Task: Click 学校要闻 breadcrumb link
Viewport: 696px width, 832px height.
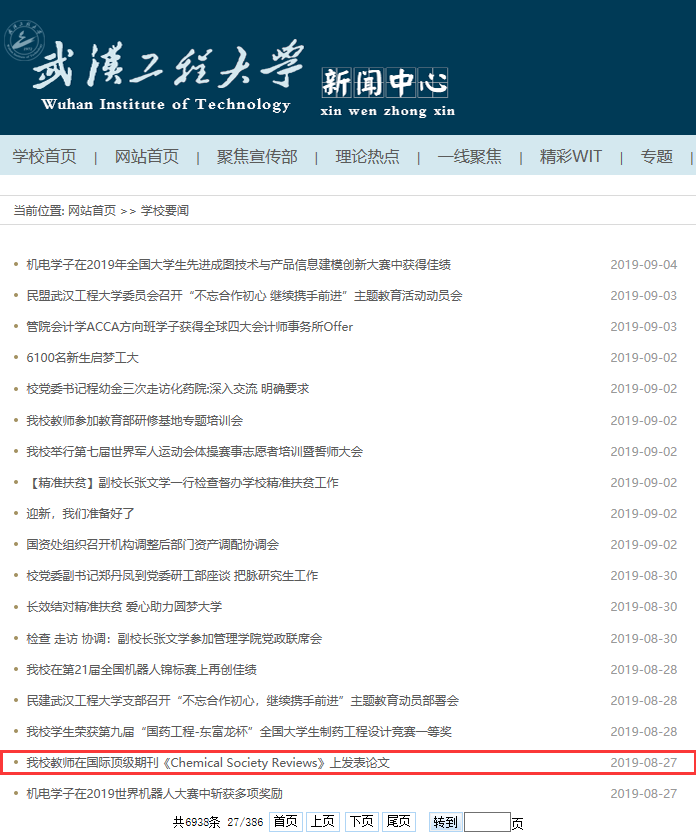Action: pos(165,211)
